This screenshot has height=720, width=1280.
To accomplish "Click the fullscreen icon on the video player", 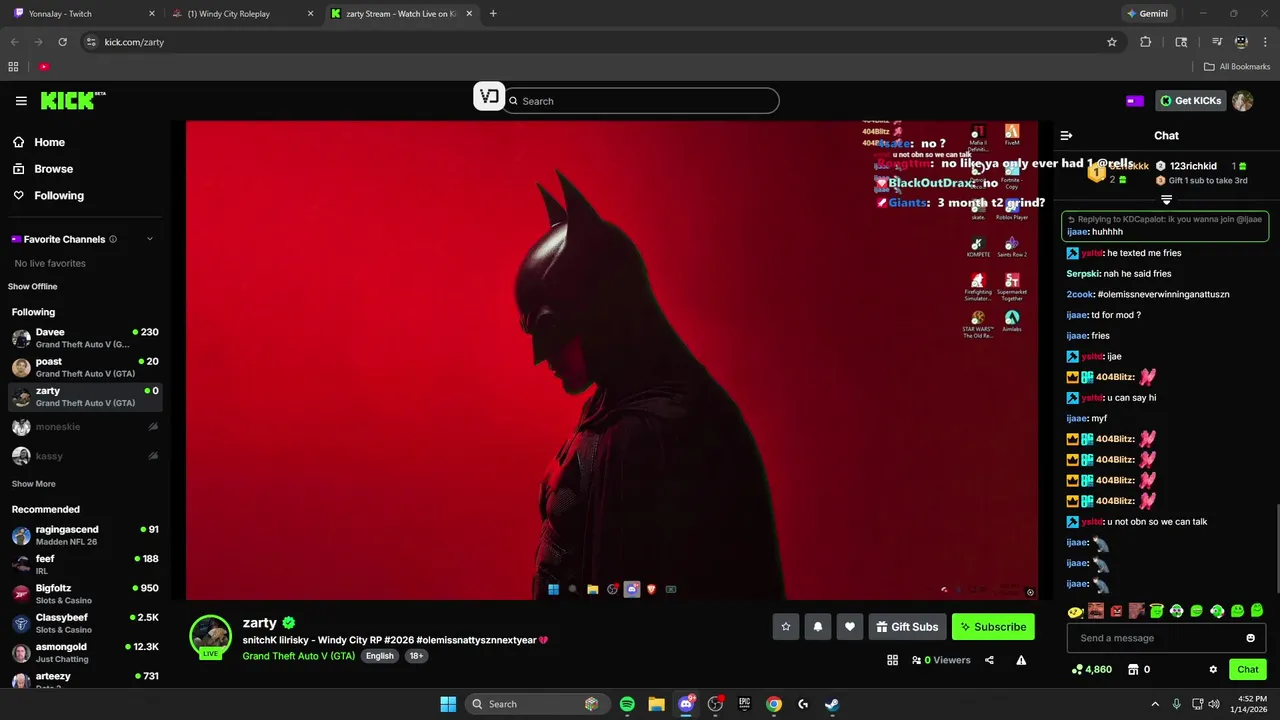I will (1030, 592).
